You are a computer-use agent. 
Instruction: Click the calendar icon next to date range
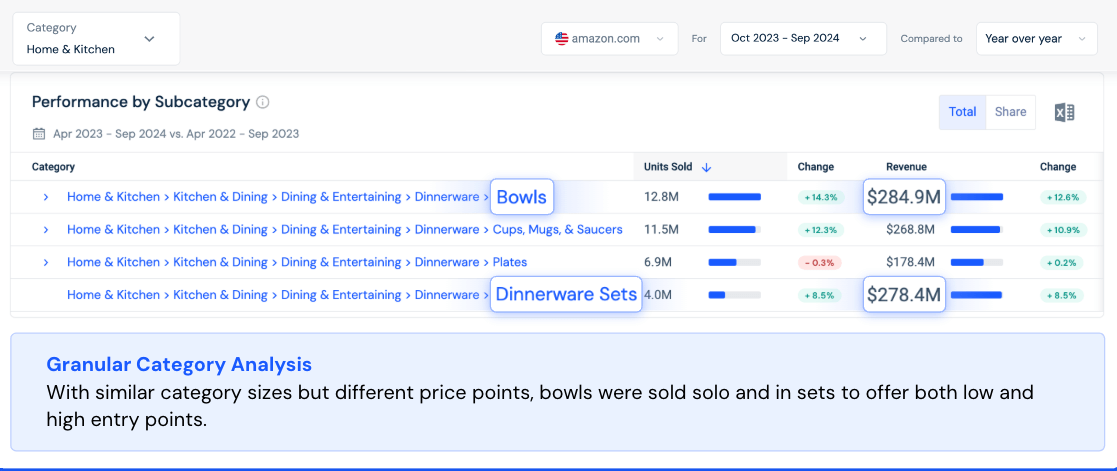[39, 134]
